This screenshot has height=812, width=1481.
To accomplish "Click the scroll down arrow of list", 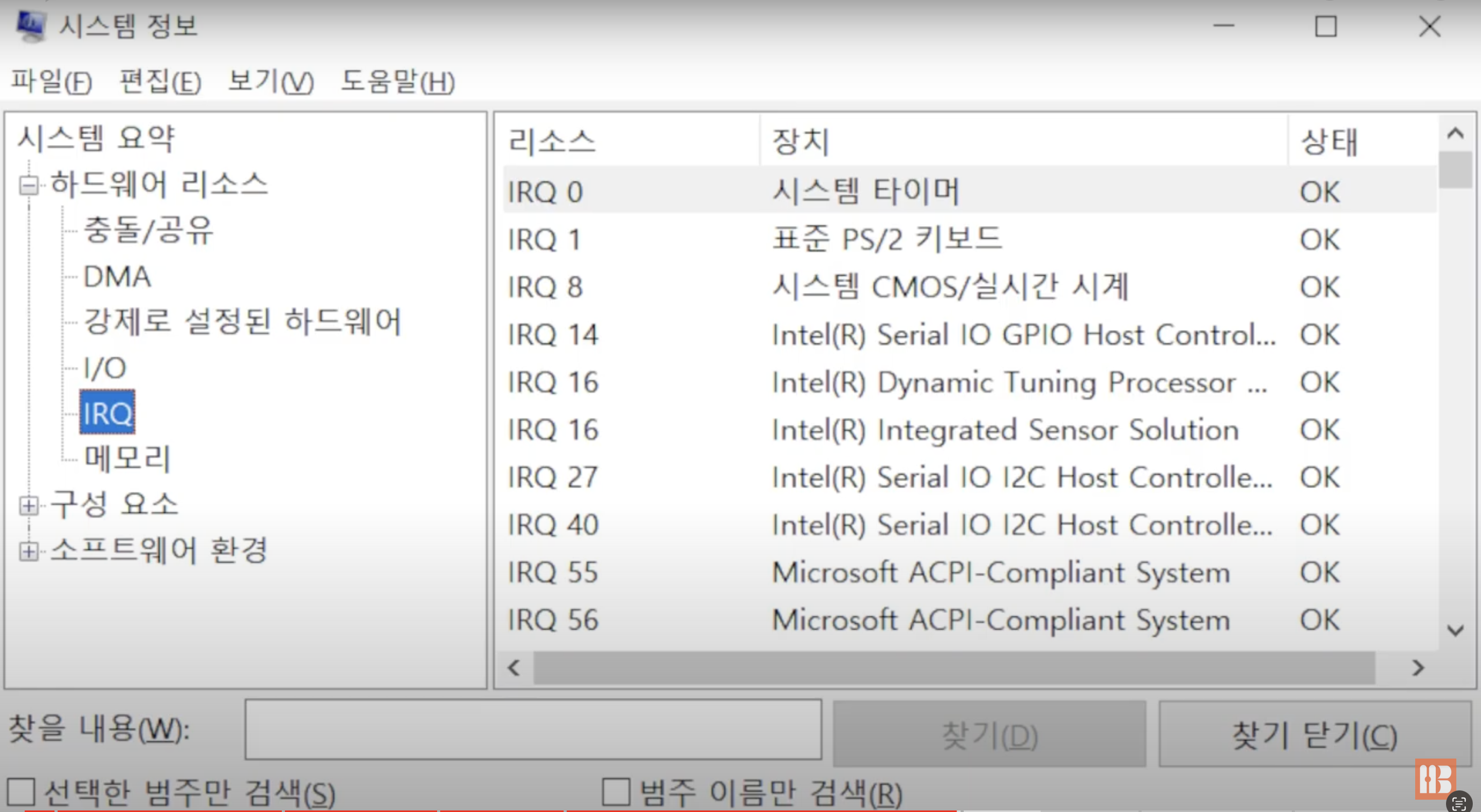I will click(x=1455, y=631).
